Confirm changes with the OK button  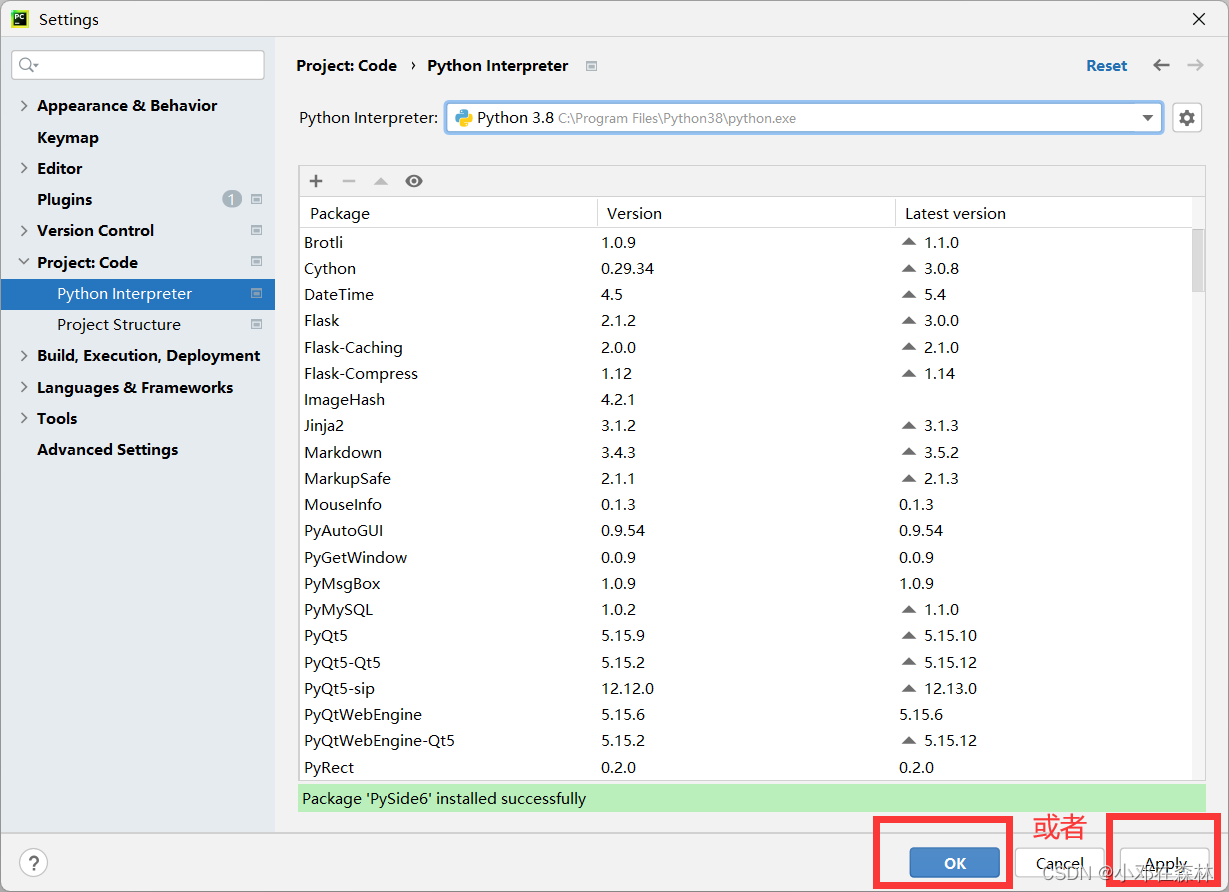(953, 862)
